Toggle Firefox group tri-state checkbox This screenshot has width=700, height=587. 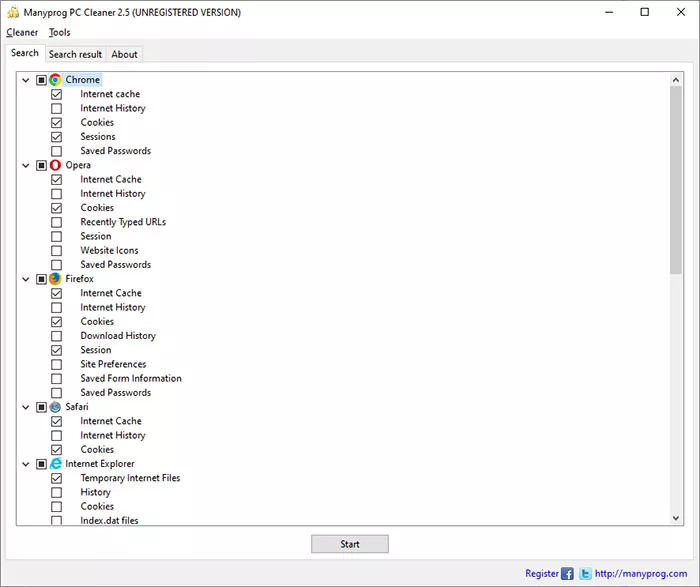41,279
